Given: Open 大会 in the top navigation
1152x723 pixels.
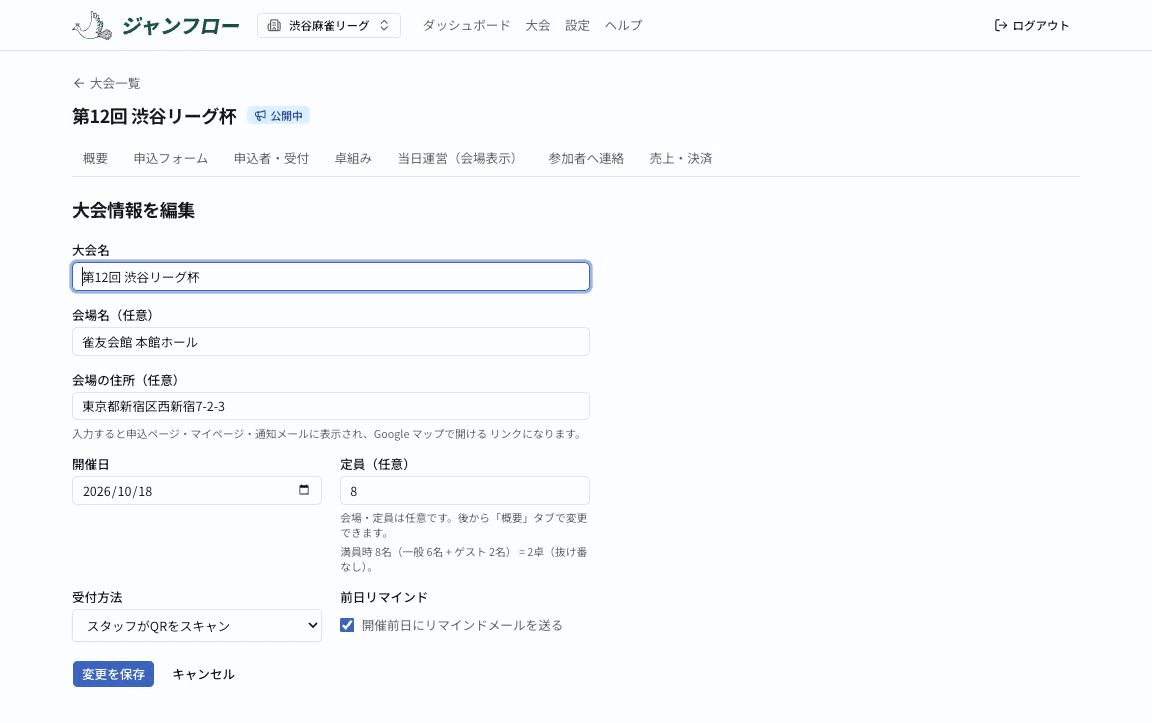Looking at the screenshot, I should coord(537,25).
